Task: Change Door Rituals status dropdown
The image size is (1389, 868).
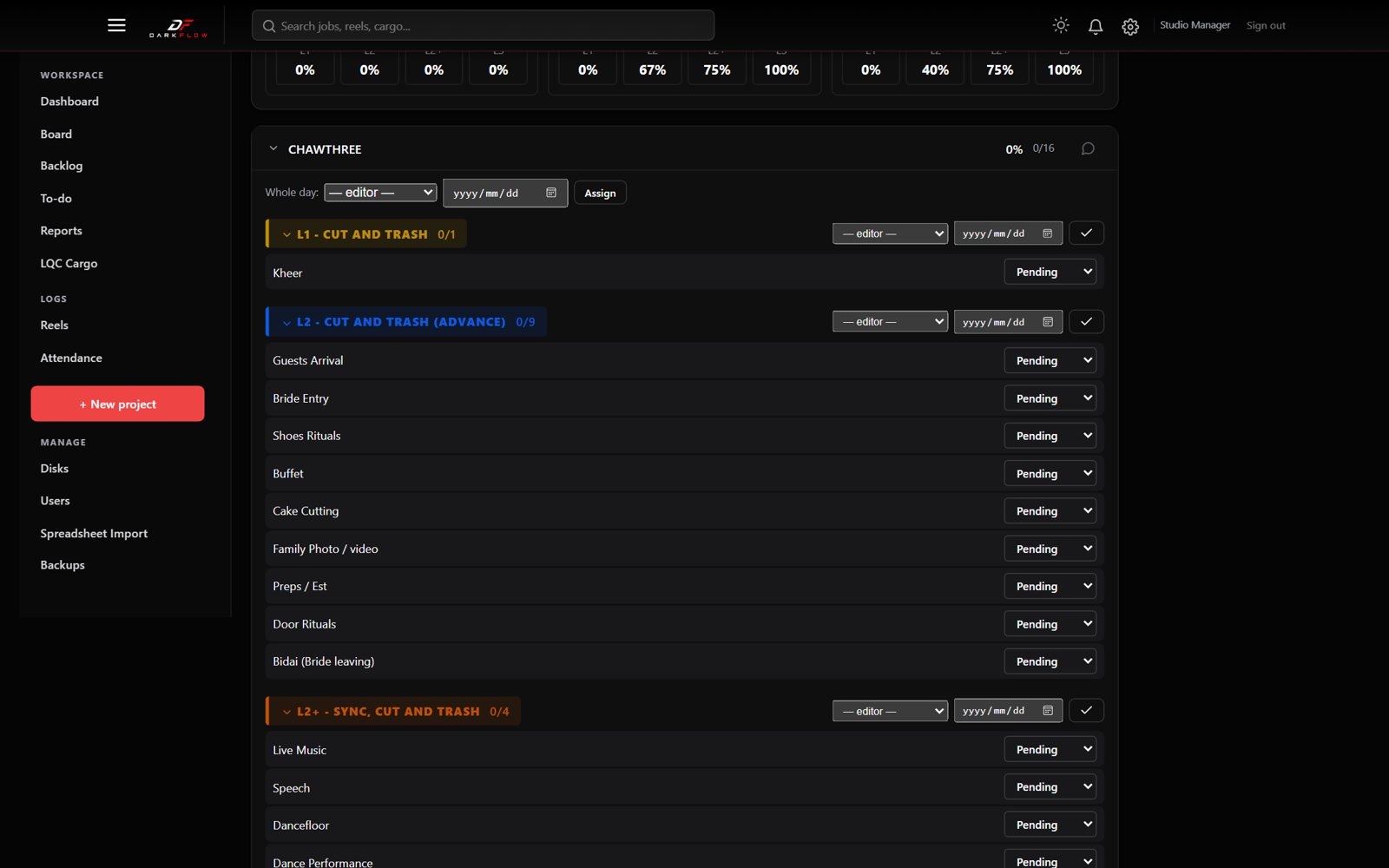Action: click(1050, 624)
